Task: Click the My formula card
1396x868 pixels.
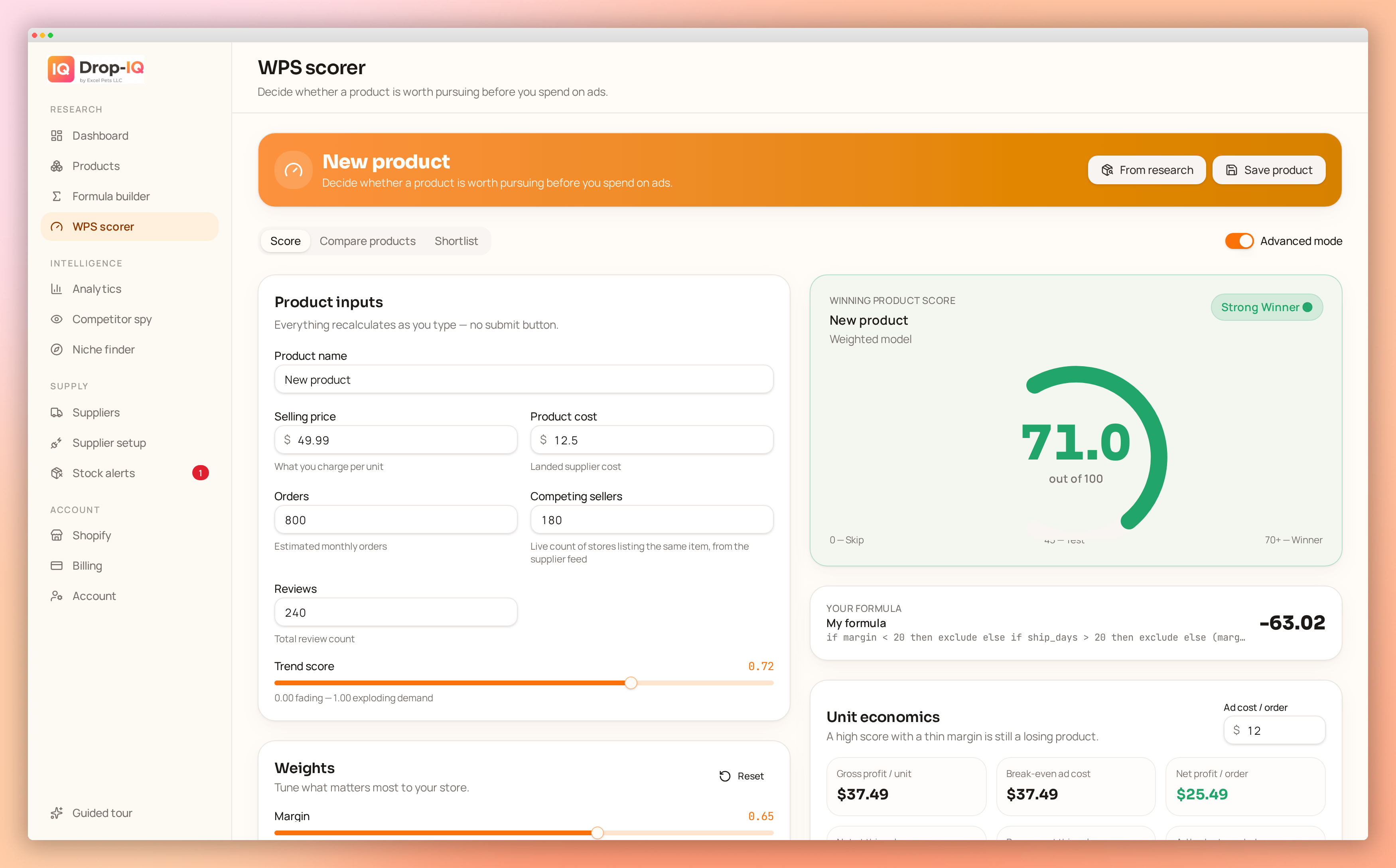Action: [x=1076, y=623]
